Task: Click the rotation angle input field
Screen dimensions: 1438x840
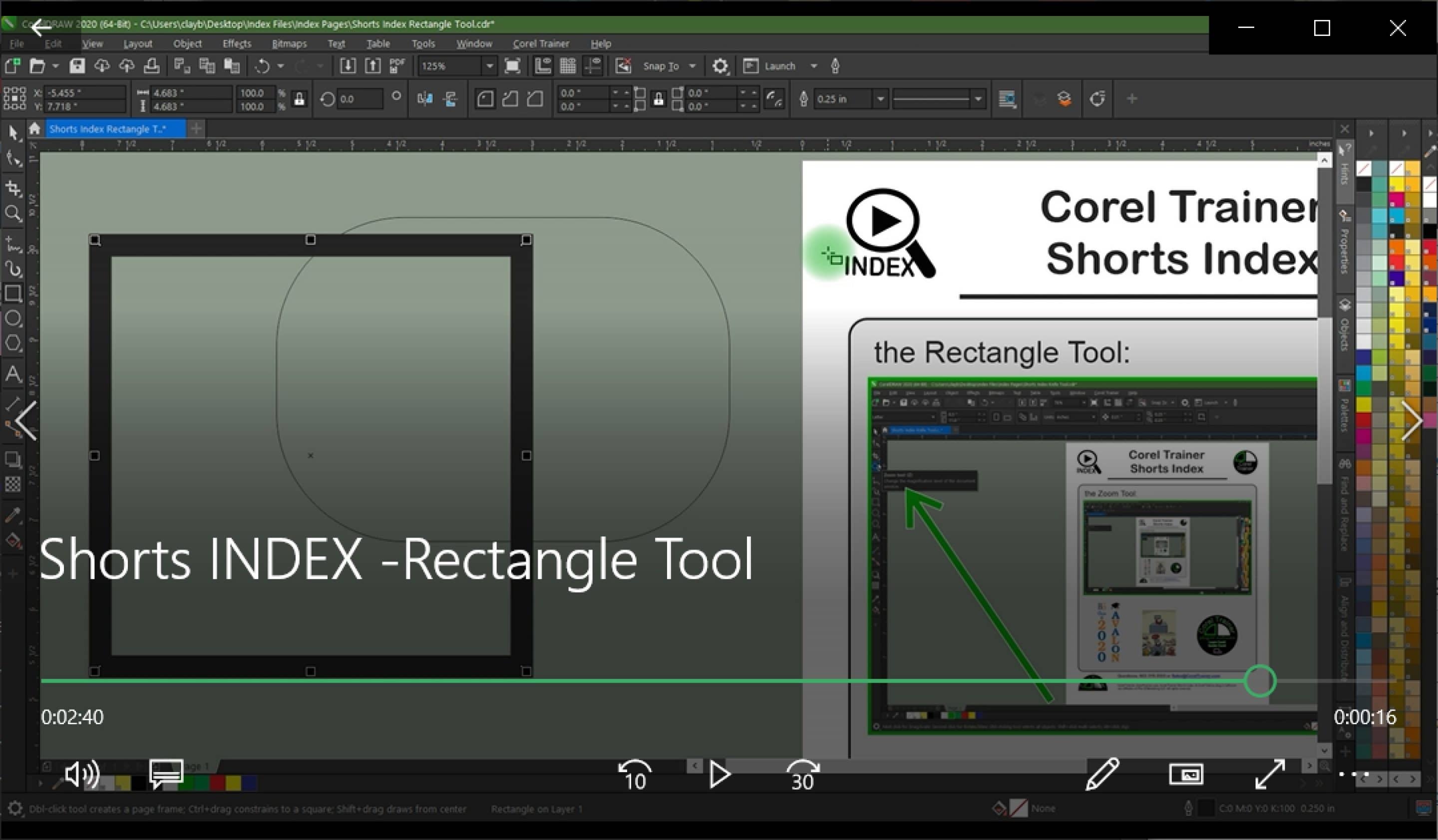Action: pos(360,99)
